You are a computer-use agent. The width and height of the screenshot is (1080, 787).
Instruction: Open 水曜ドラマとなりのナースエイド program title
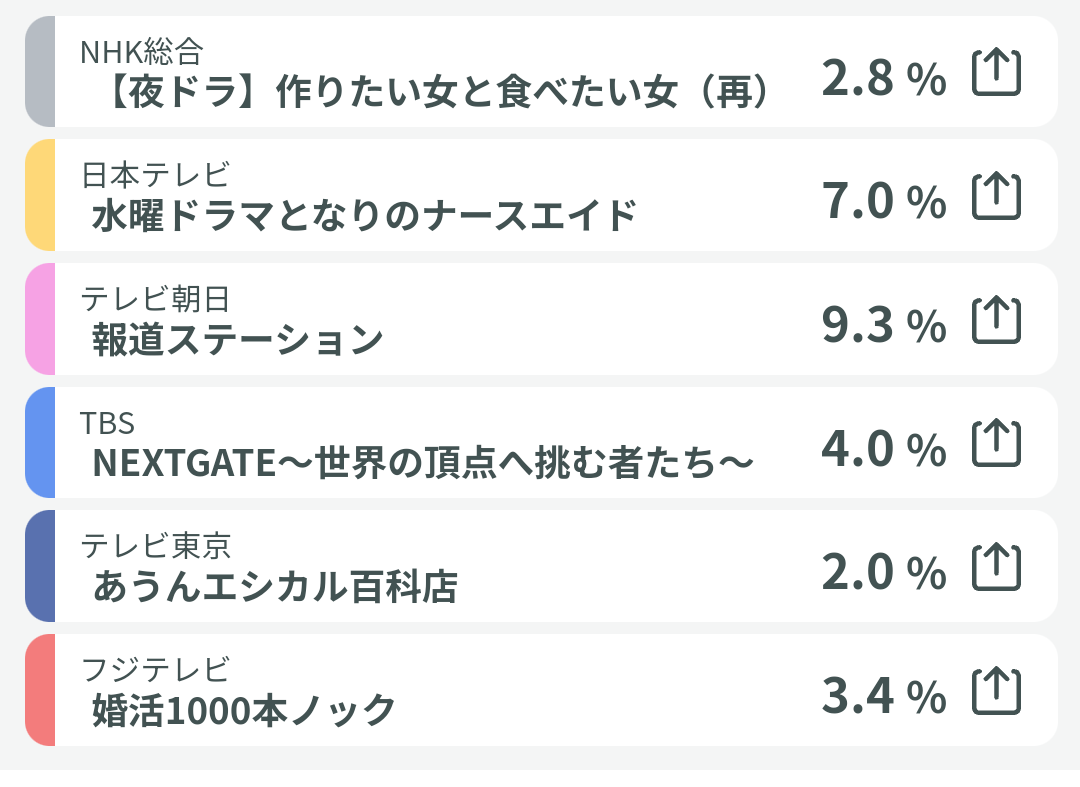(364, 216)
